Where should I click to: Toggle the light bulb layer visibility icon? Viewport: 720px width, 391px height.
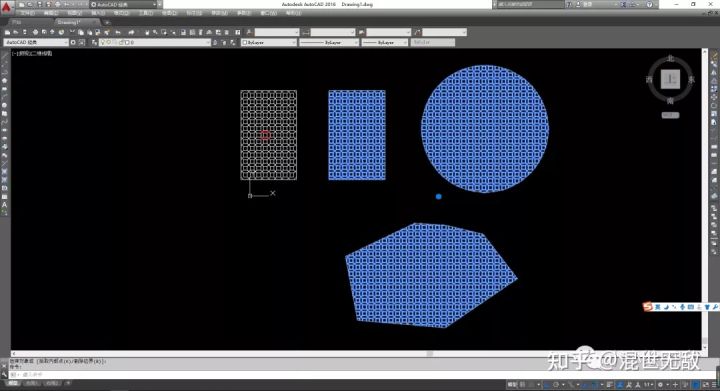pos(103,42)
